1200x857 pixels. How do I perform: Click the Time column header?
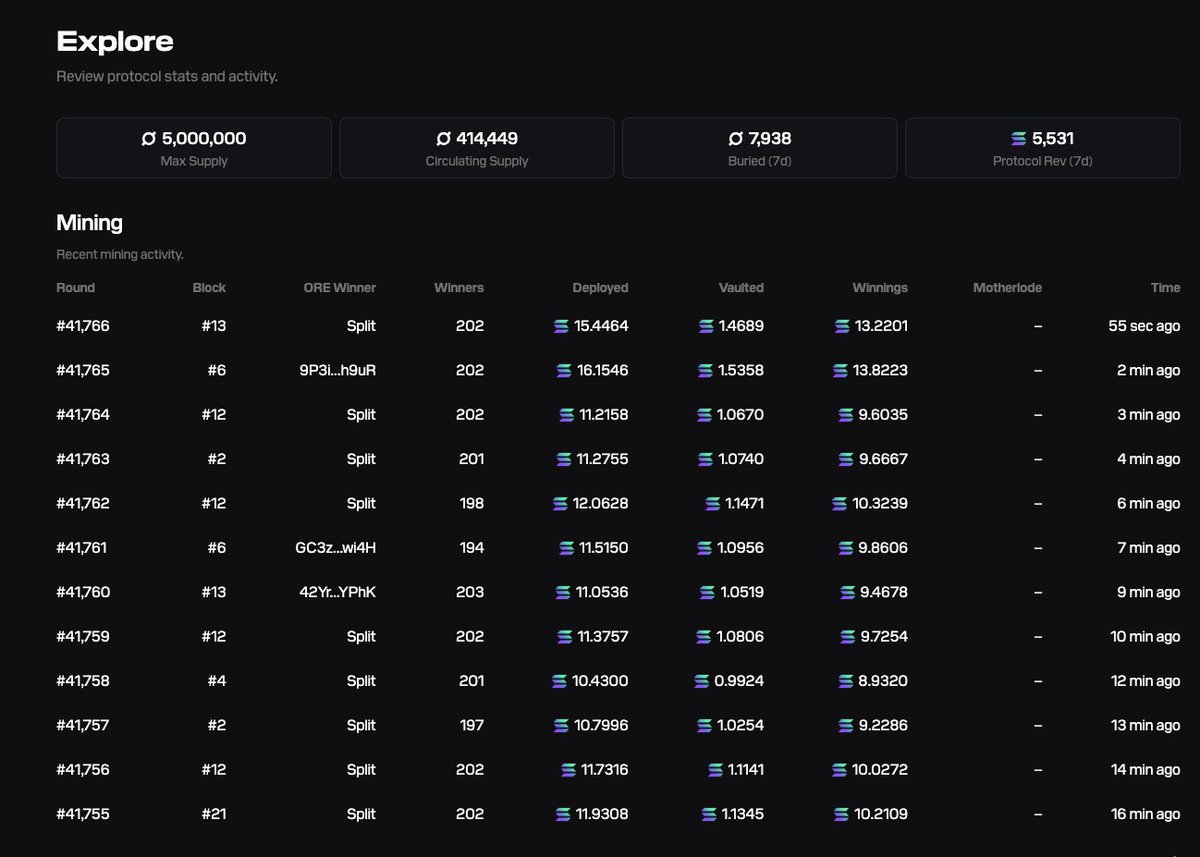tap(1165, 287)
